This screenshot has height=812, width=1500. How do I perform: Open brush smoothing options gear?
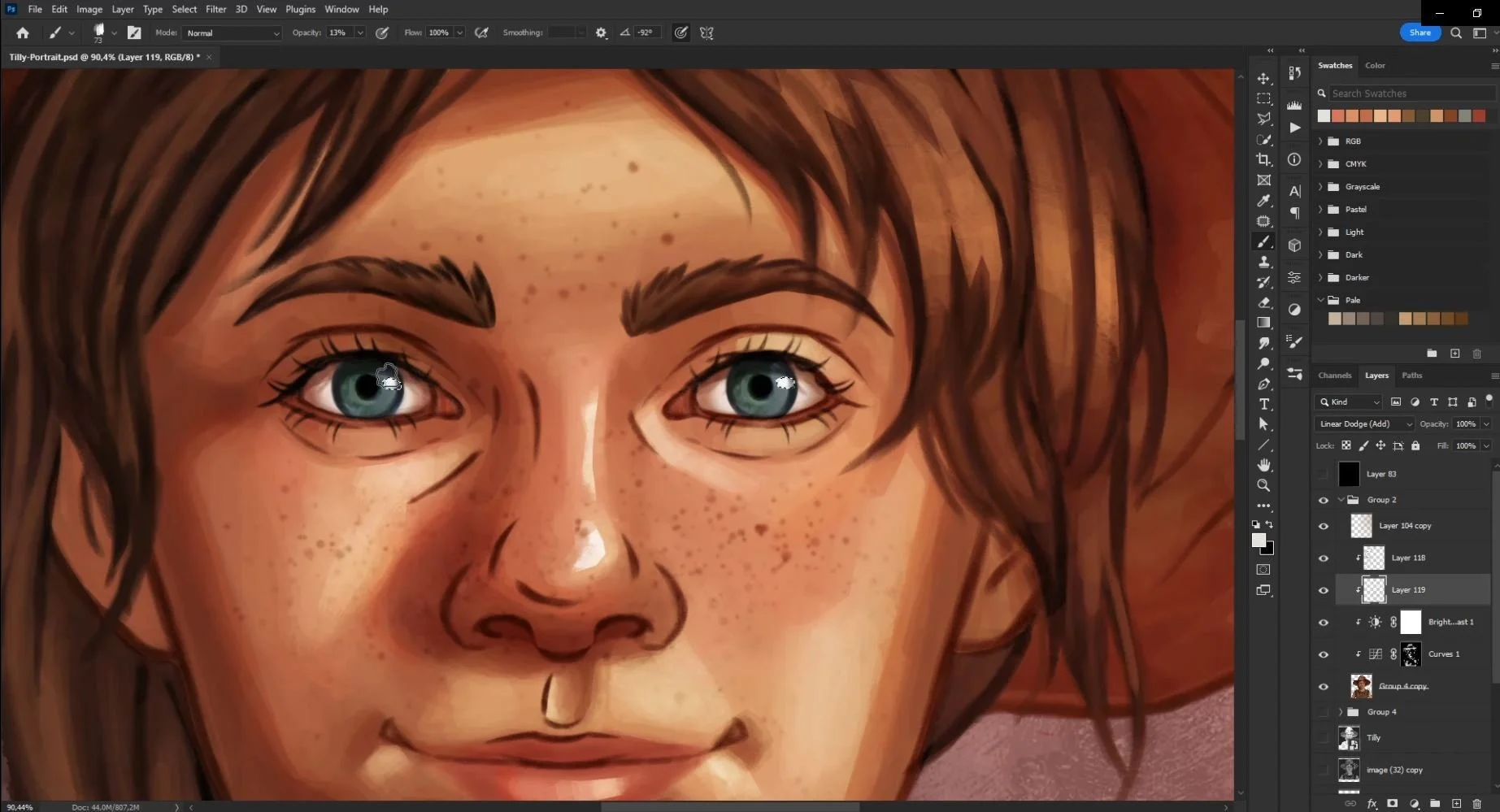(601, 33)
